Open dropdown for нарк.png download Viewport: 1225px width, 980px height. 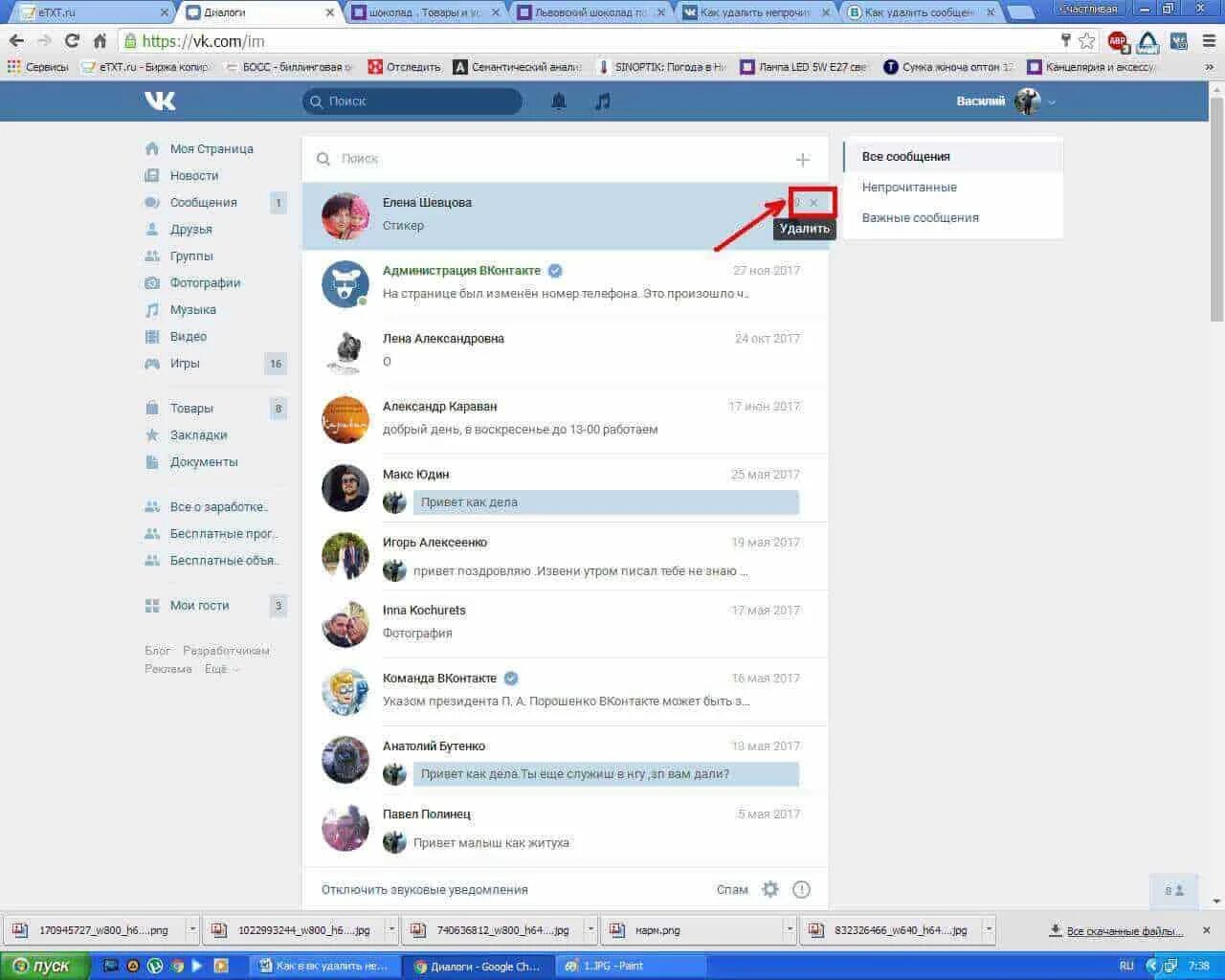tap(790, 929)
